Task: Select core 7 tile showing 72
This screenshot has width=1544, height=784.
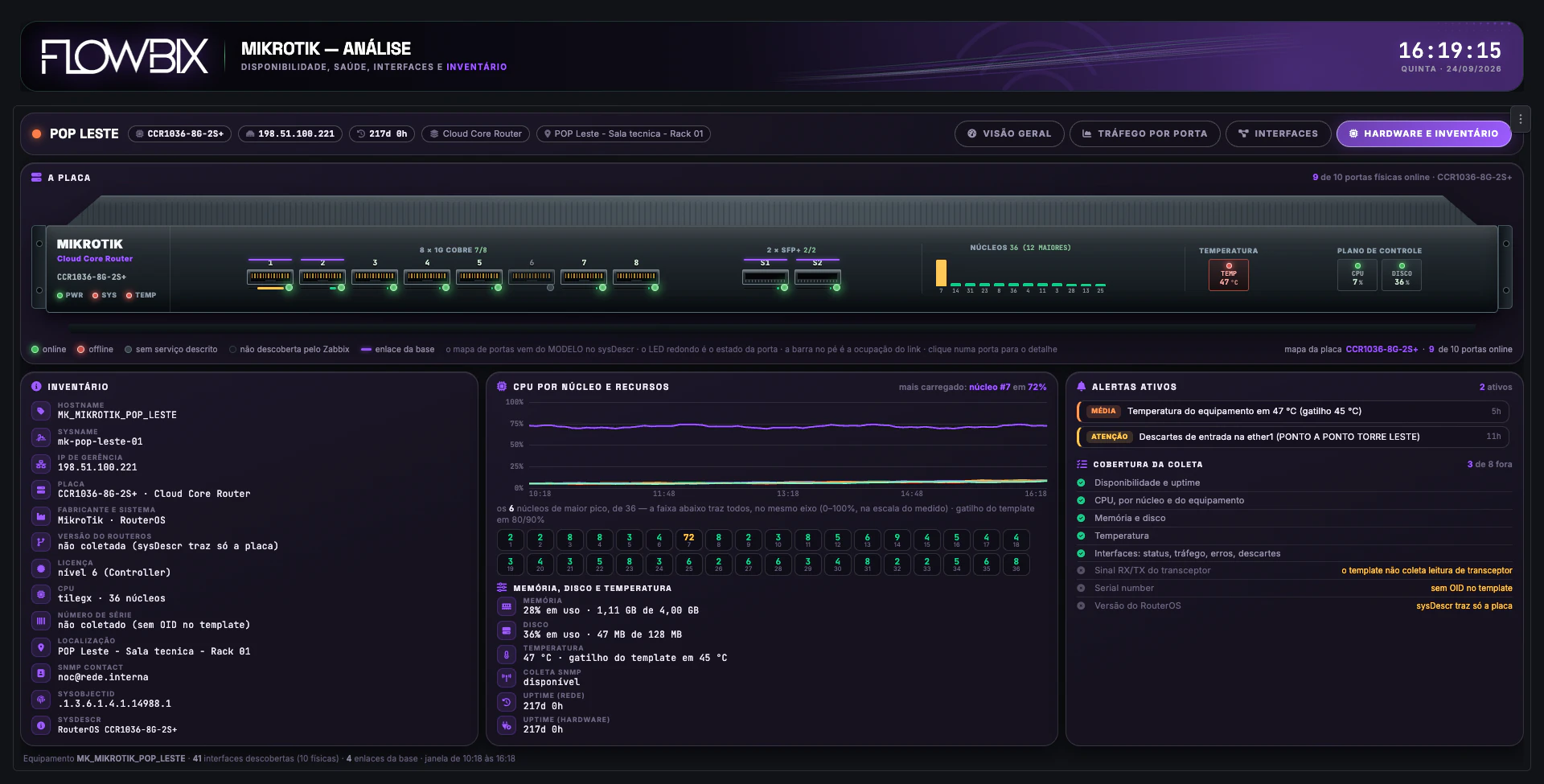Action: tap(689, 540)
